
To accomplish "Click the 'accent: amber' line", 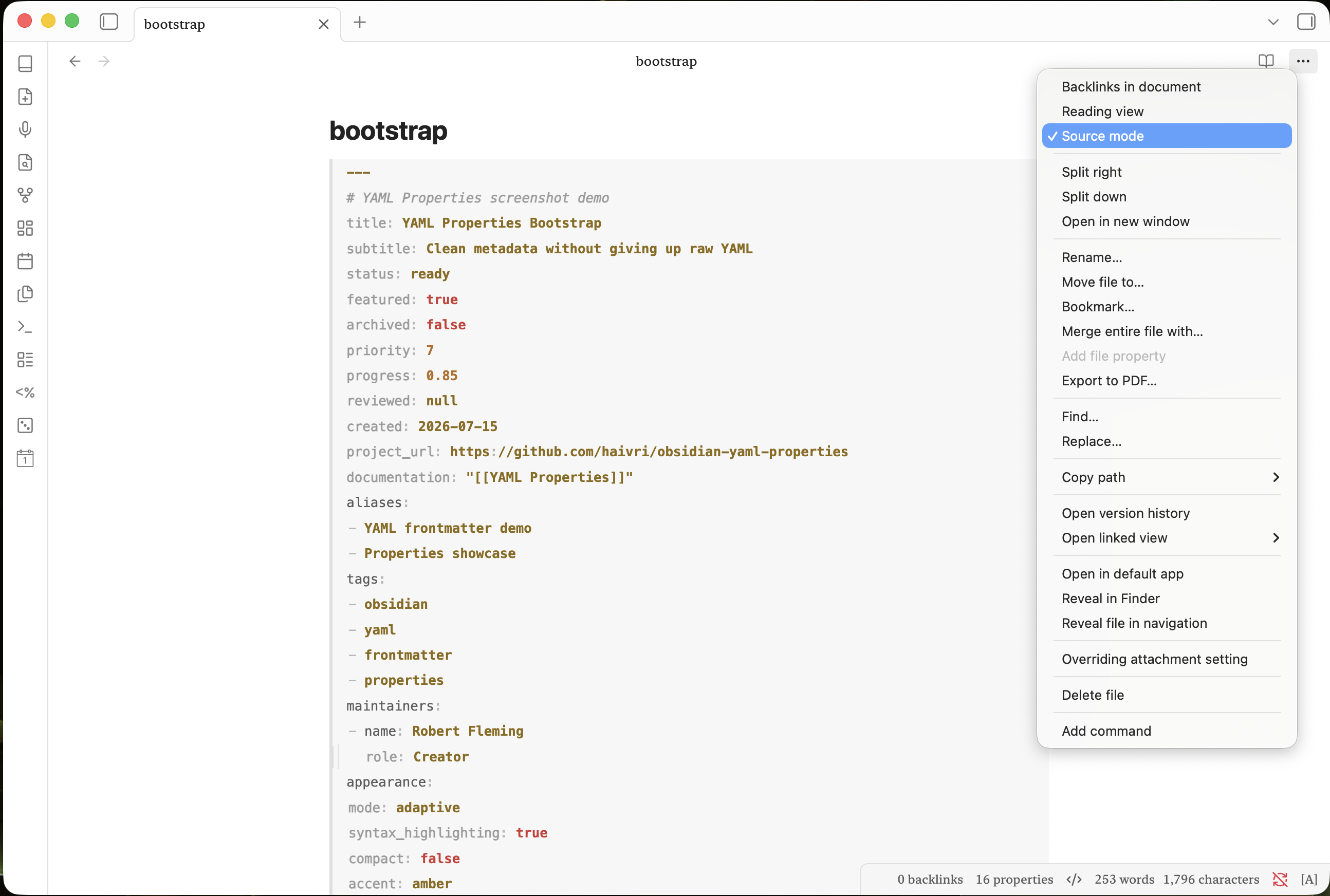I will point(400,884).
